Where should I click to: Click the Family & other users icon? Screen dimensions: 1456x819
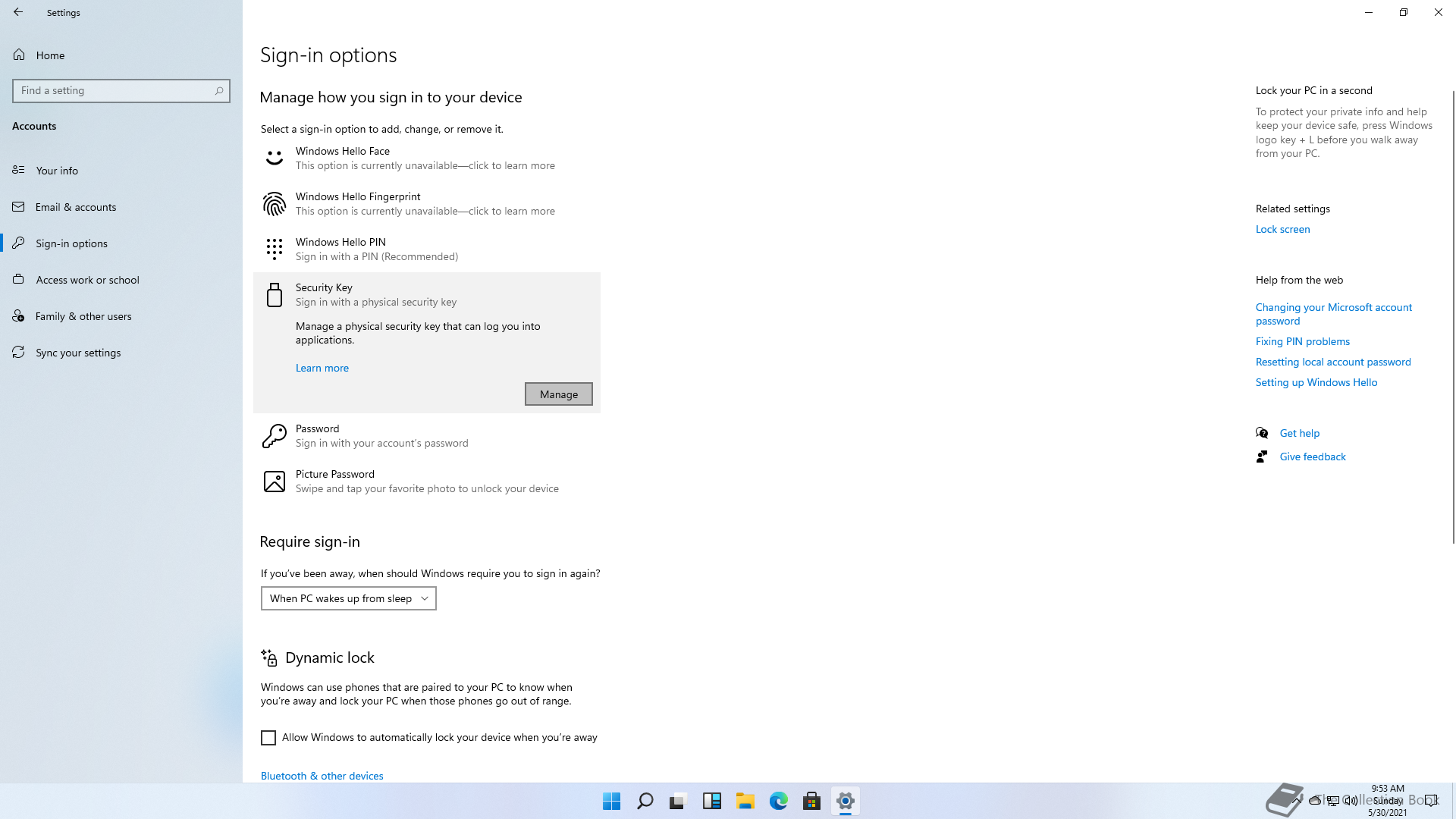click(18, 315)
